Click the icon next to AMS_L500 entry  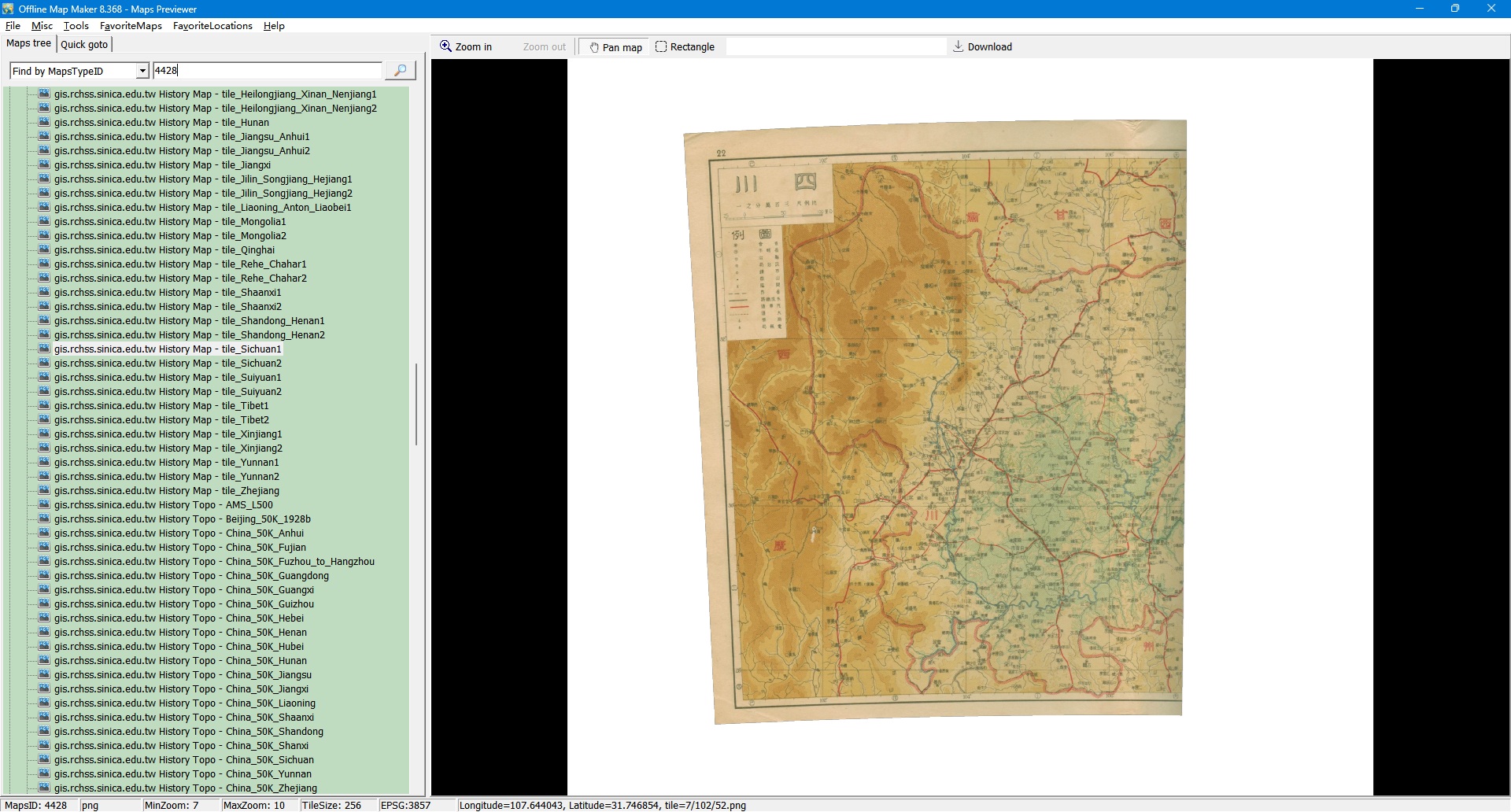[44, 505]
